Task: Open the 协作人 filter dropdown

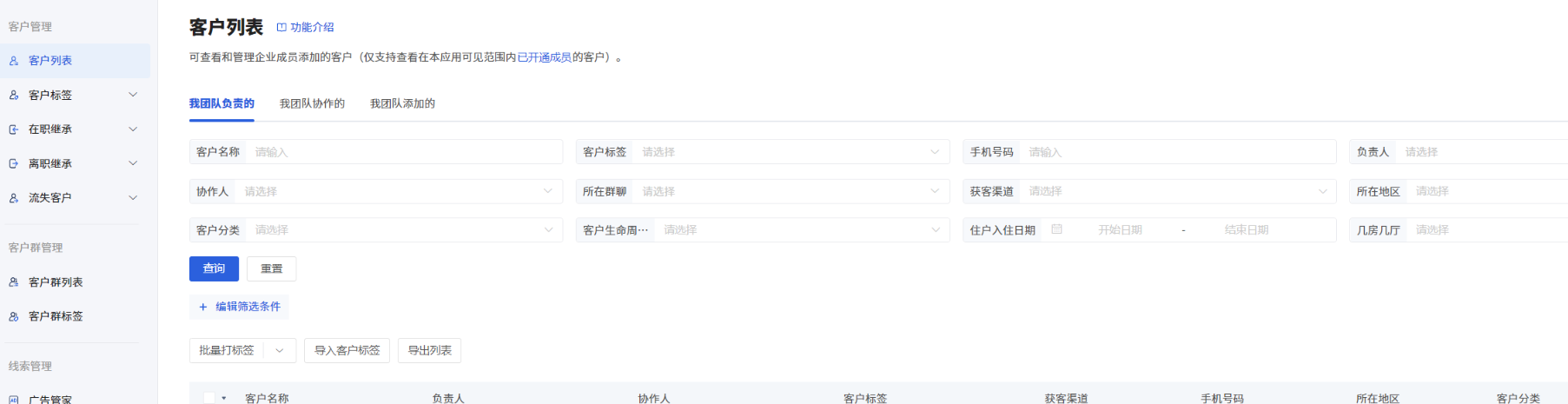Action: pos(376,191)
